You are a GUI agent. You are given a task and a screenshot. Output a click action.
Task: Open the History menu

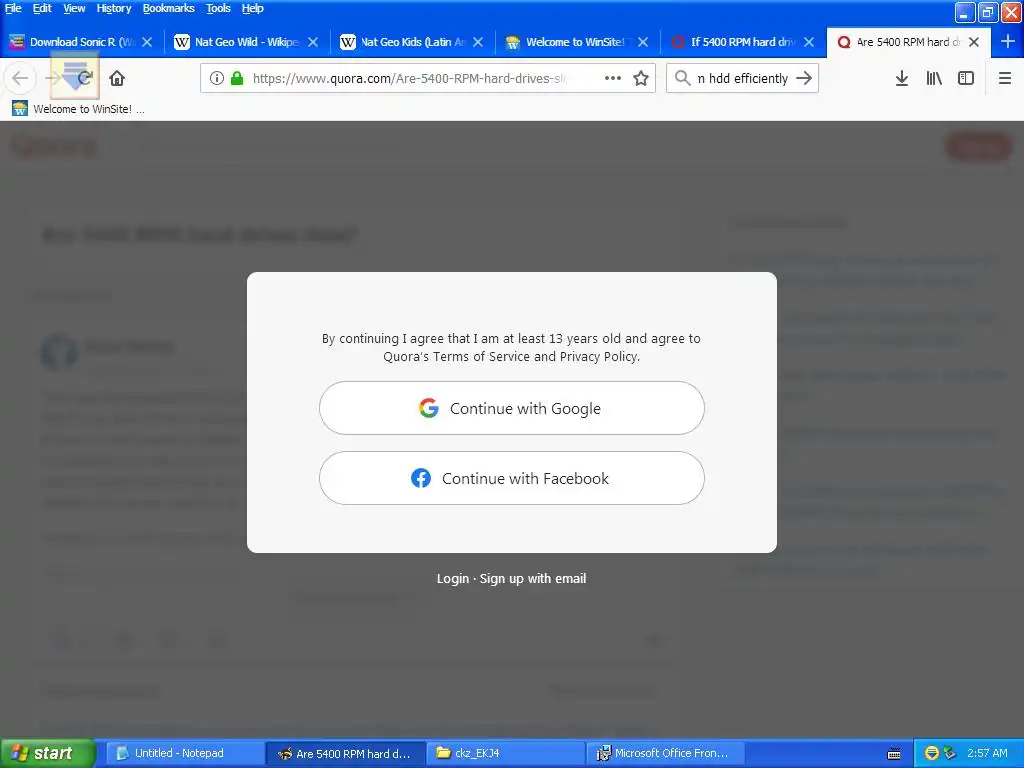114,8
